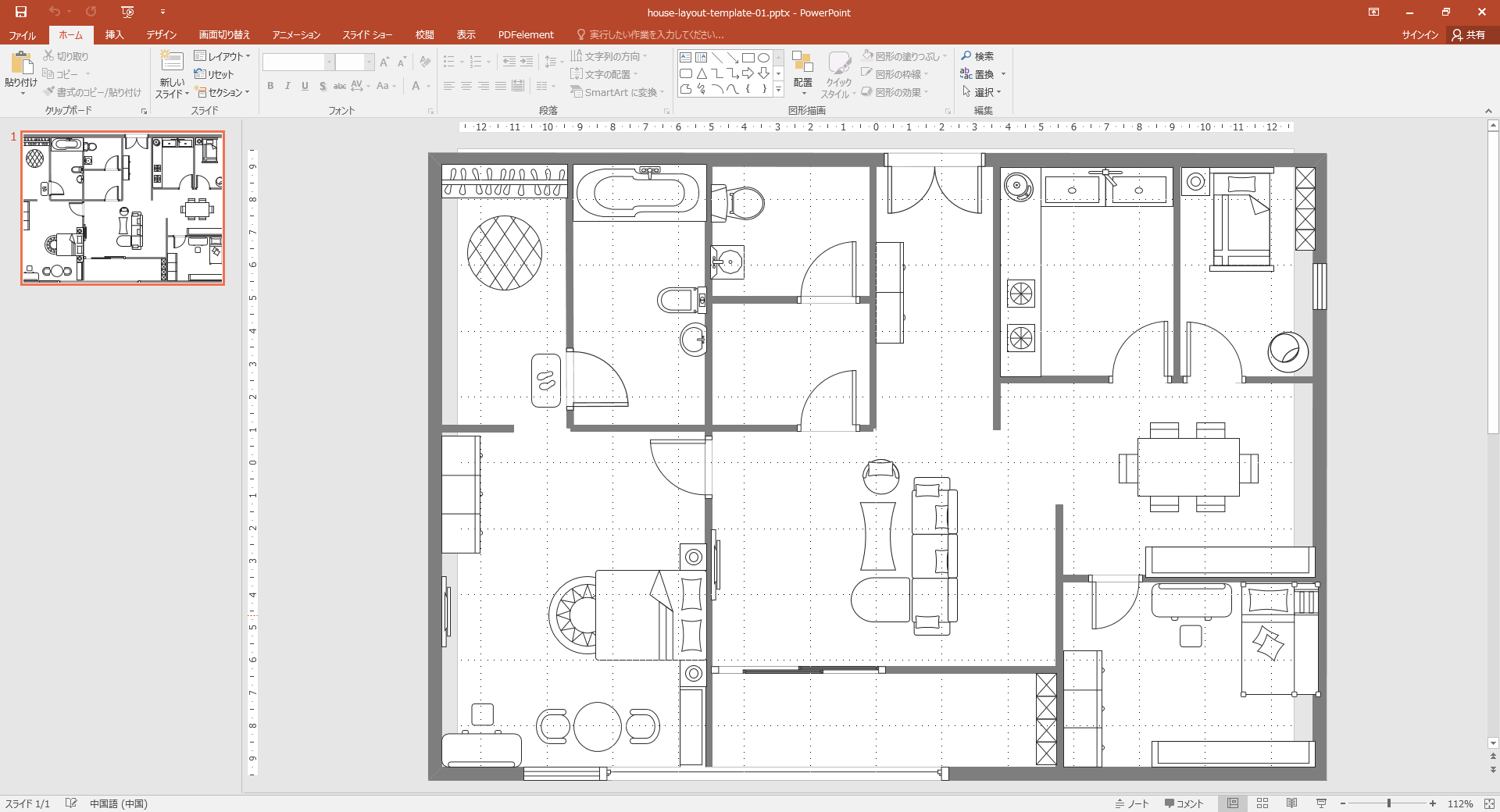
Task: Click the 共有 share button
Action: [x=1469, y=35]
